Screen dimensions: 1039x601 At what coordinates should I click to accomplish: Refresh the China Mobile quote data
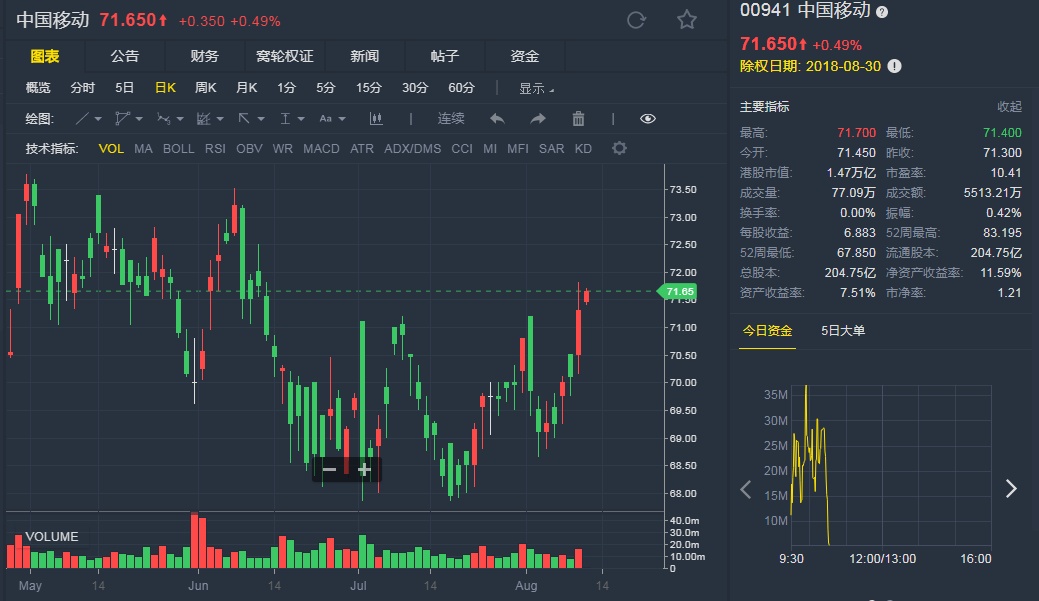coord(636,20)
